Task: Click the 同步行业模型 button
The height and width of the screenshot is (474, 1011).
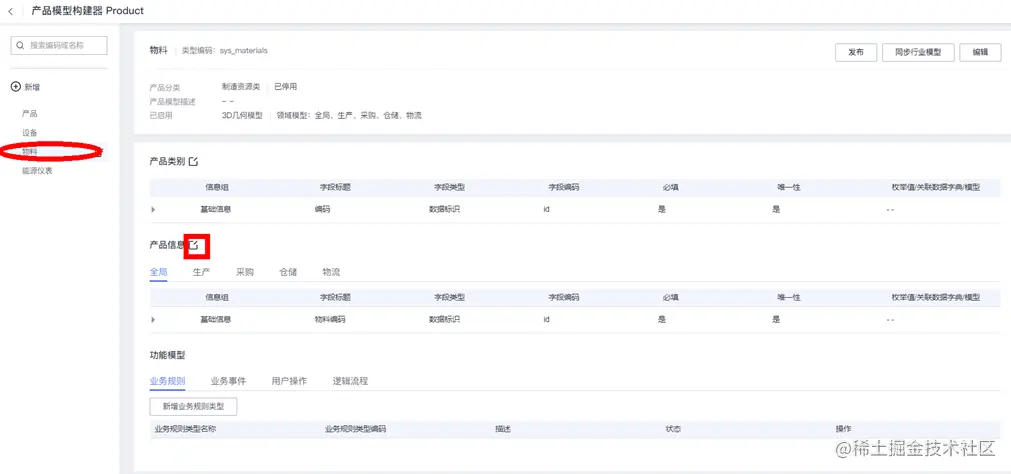Action: pyautogui.click(x=918, y=52)
